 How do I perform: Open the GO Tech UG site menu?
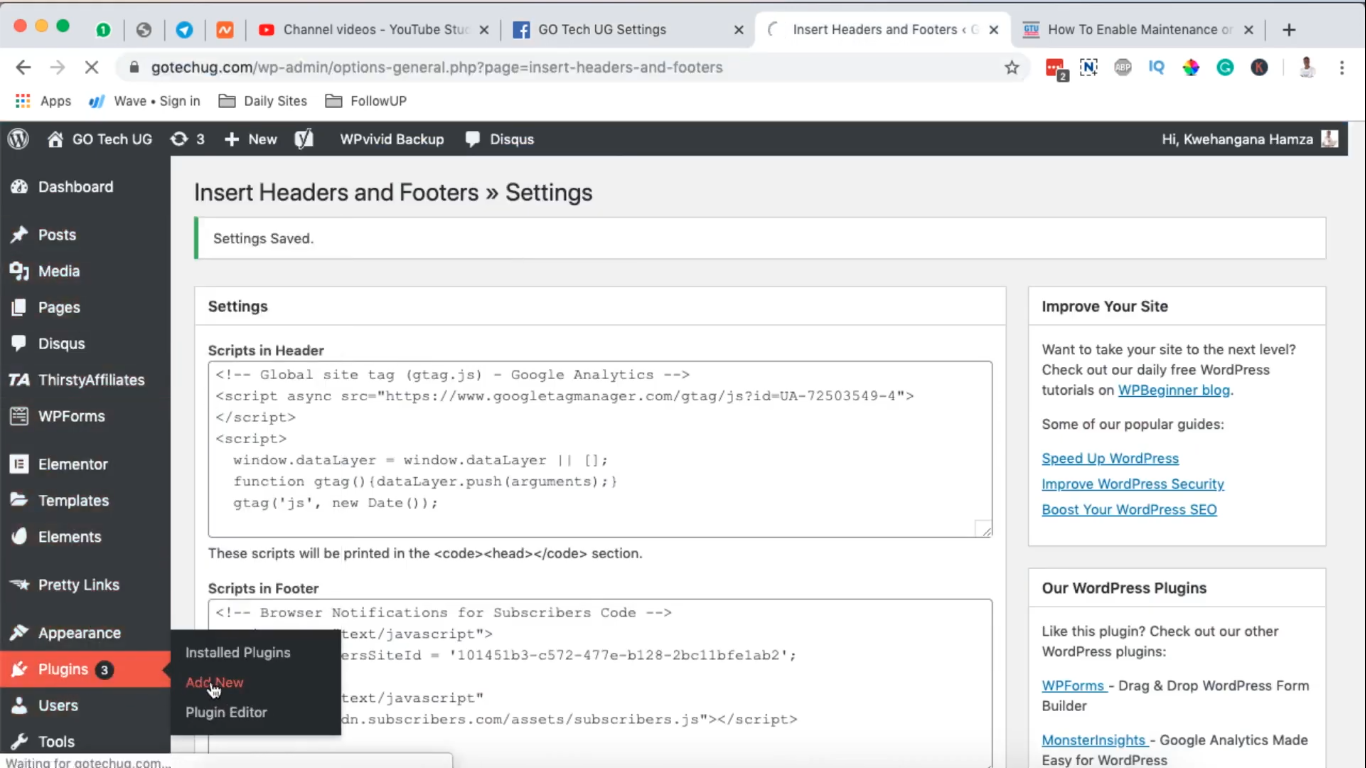coord(100,139)
